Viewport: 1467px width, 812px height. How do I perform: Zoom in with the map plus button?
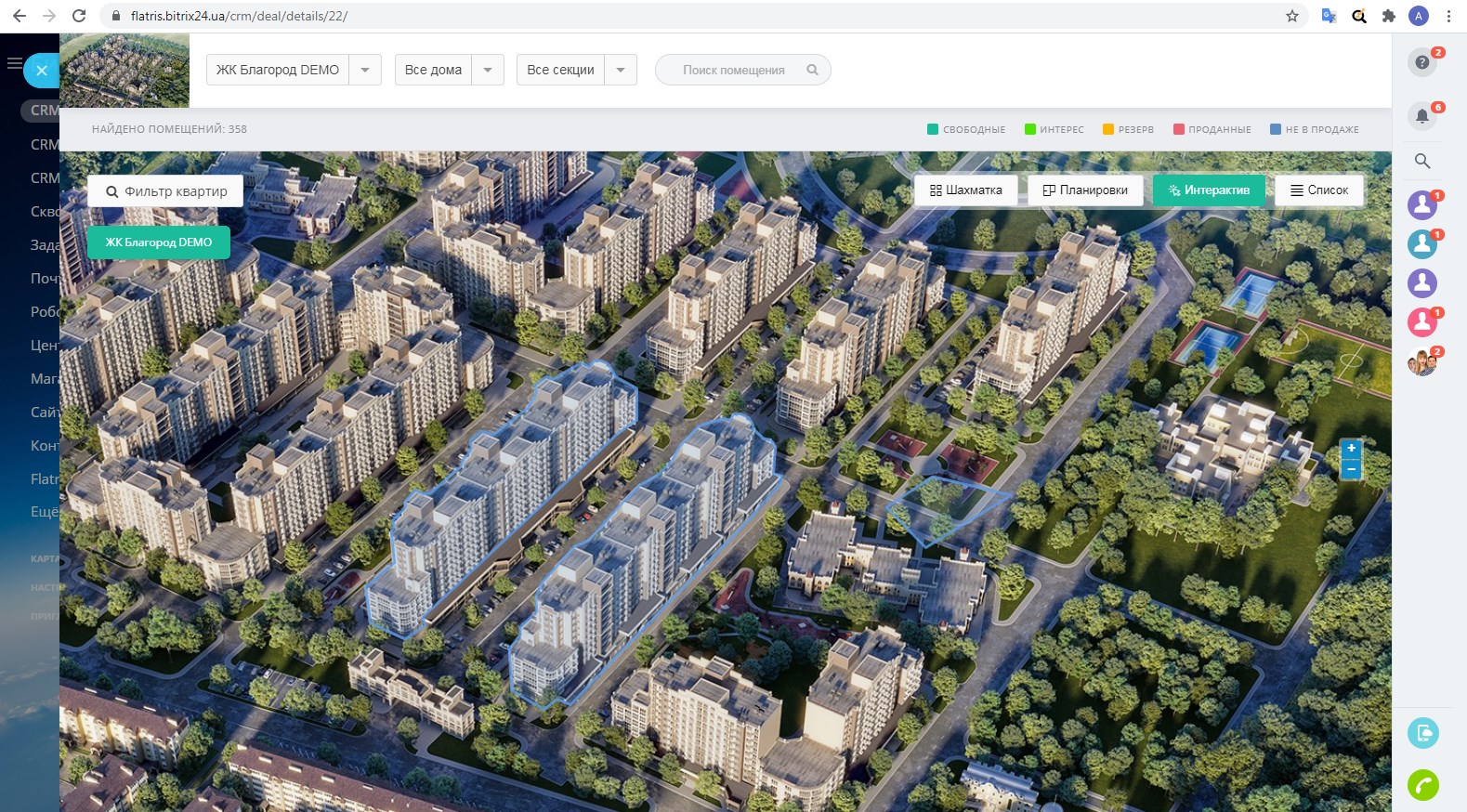(1351, 449)
